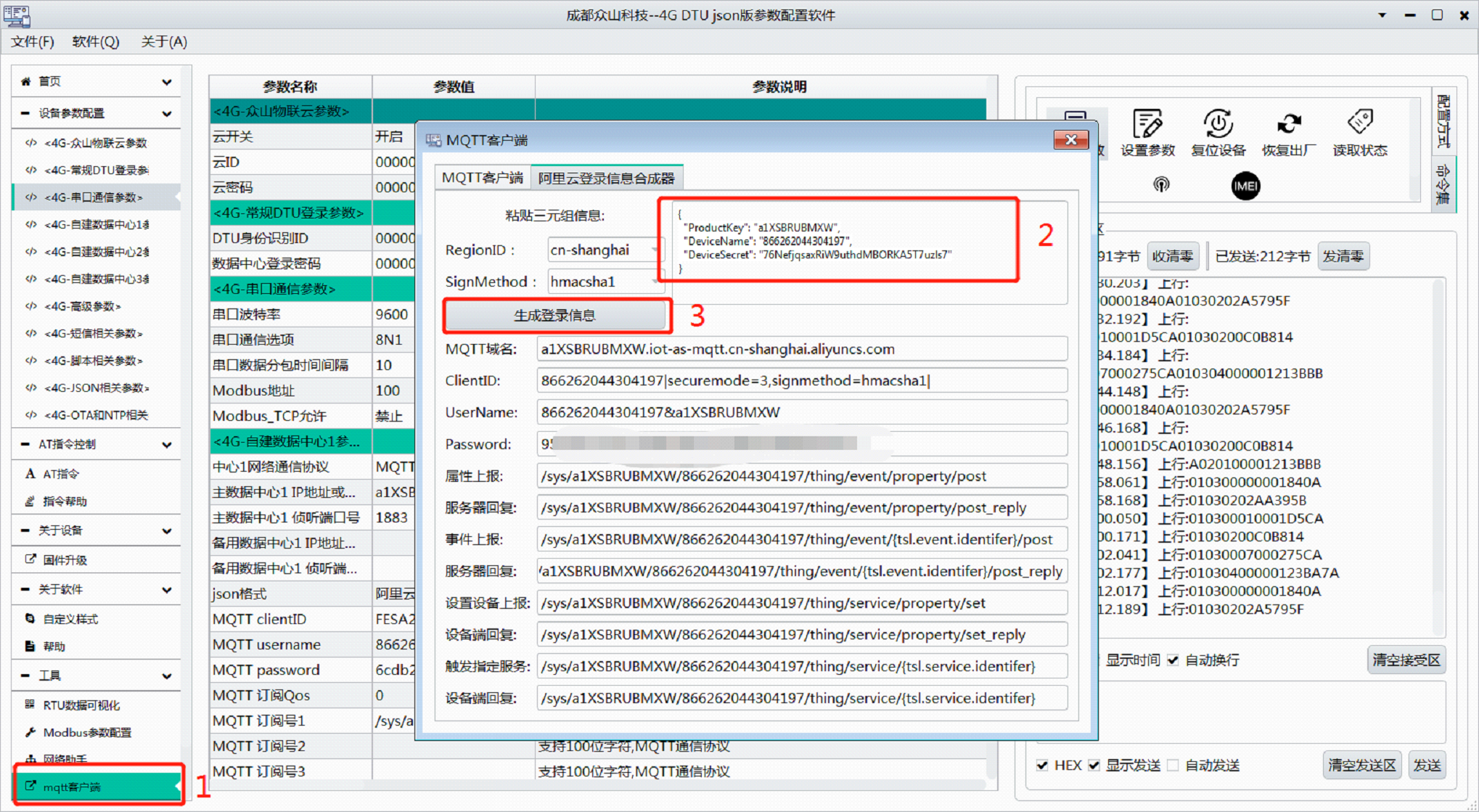Click the ClientID field
The image size is (1479, 812).
point(802,380)
